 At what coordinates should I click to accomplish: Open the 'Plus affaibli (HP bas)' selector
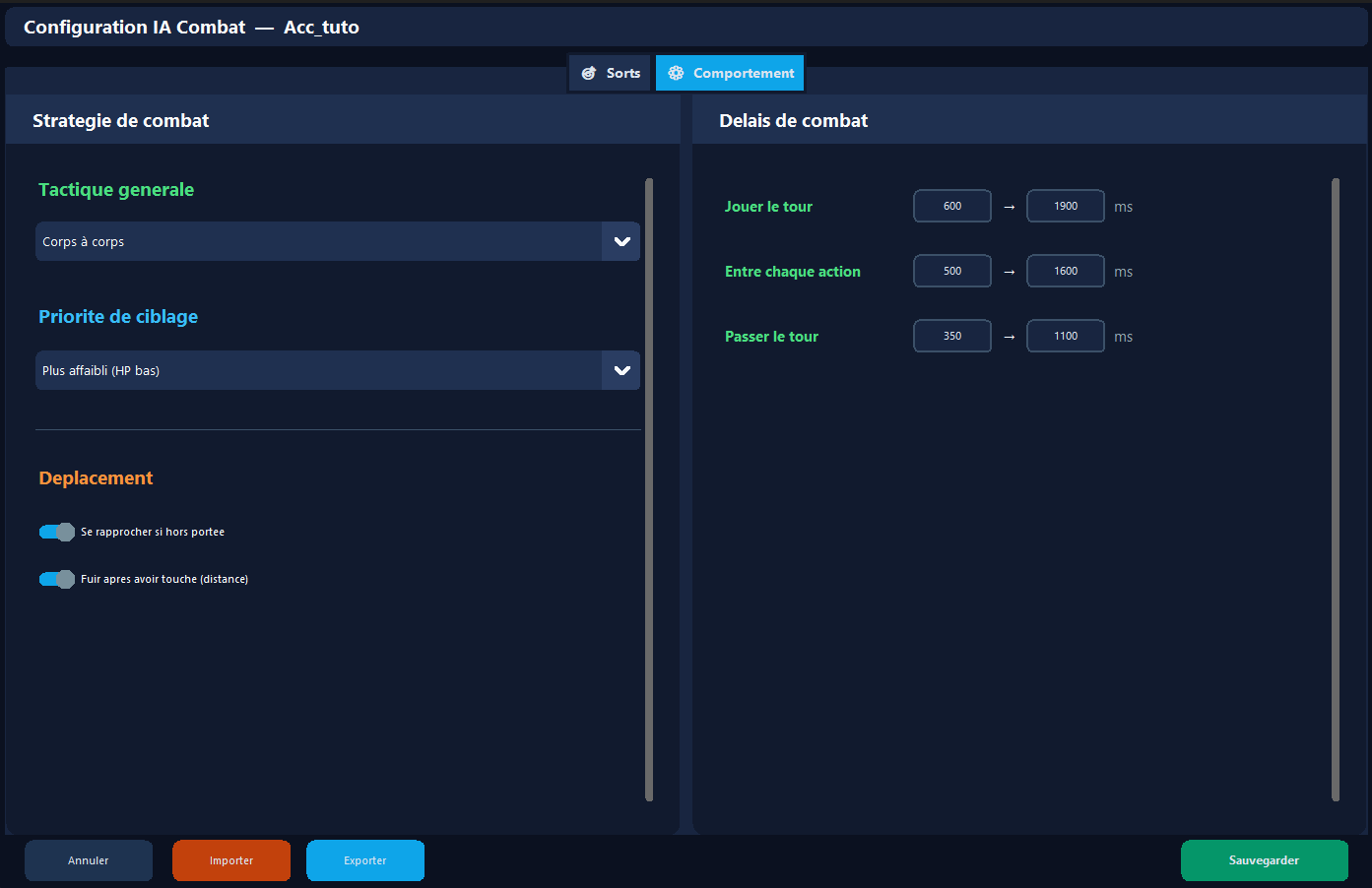pos(621,370)
